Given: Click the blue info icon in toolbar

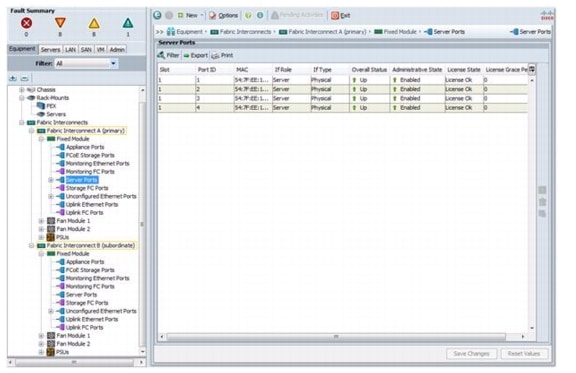Looking at the screenshot, I should click(x=260, y=15).
